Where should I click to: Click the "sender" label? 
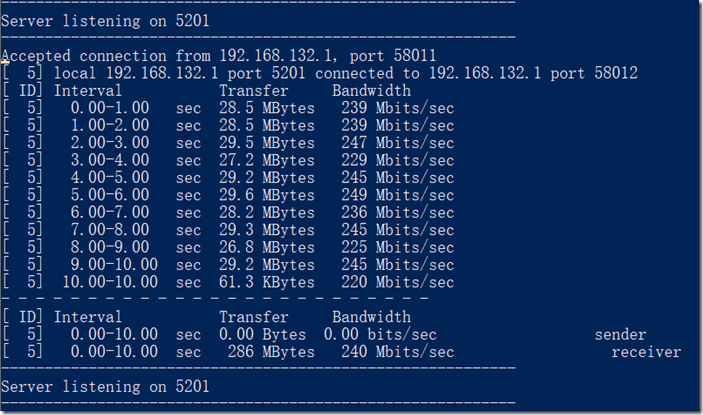620,335
